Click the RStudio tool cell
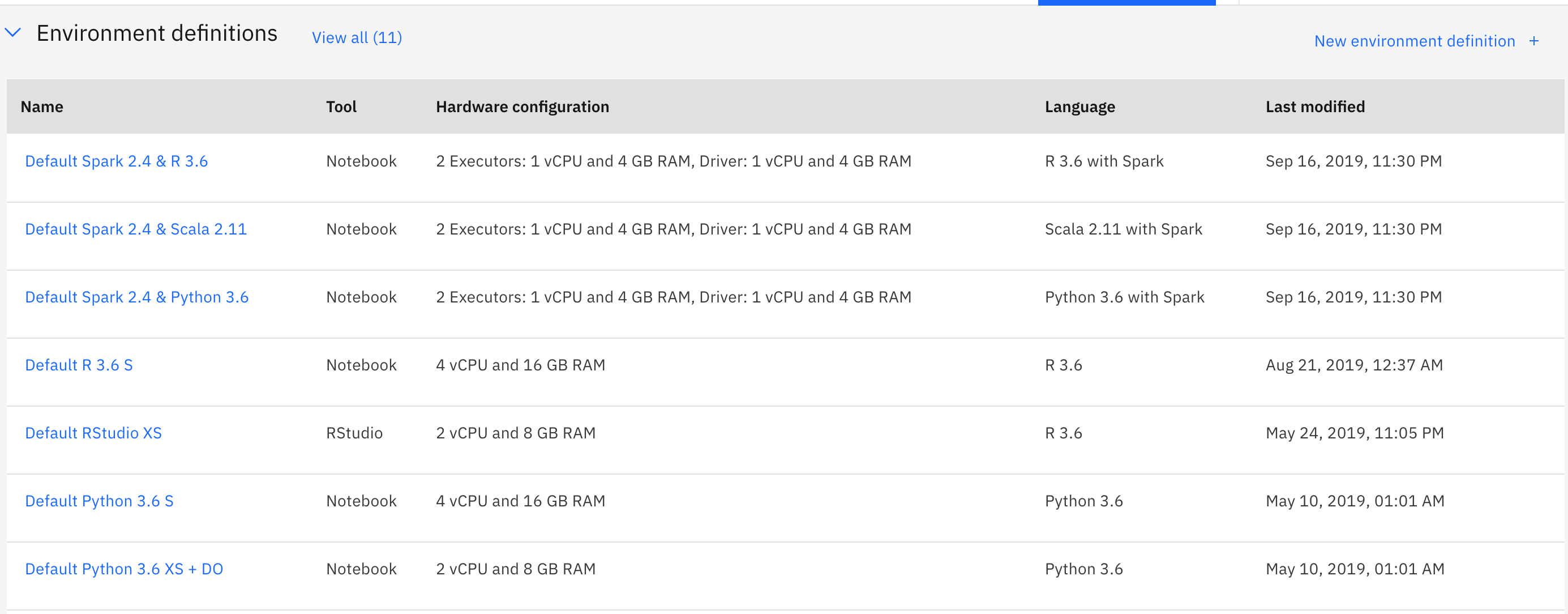This screenshot has height=614, width=1568. [x=354, y=433]
